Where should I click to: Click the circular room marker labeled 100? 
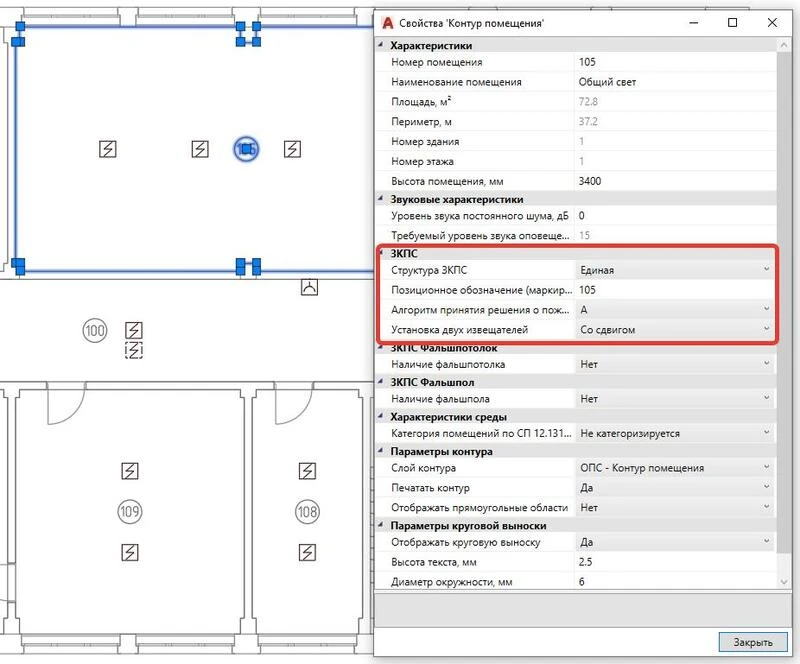click(95, 330)
